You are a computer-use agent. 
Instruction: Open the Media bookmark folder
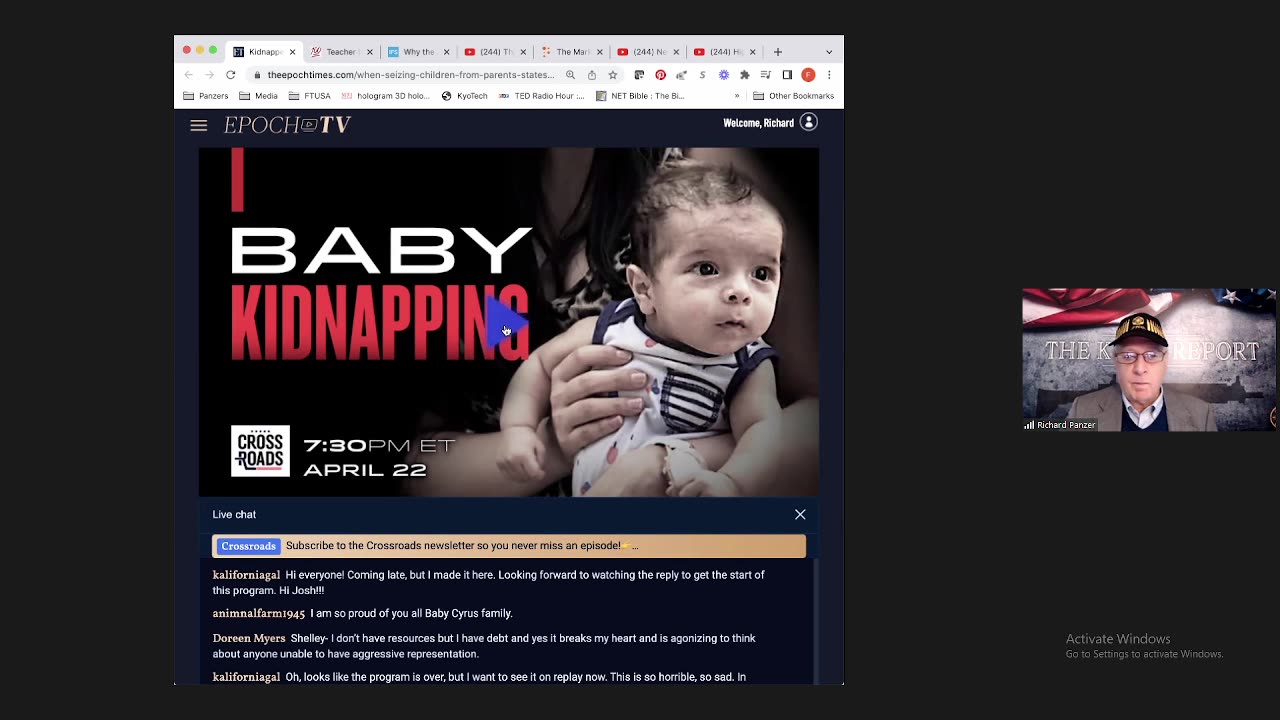(x=258, y=96)
